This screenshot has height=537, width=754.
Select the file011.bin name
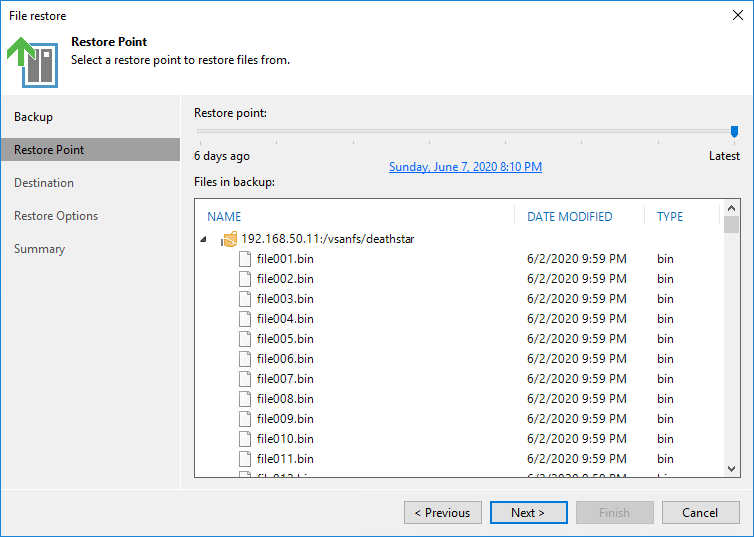coord(285,459)
